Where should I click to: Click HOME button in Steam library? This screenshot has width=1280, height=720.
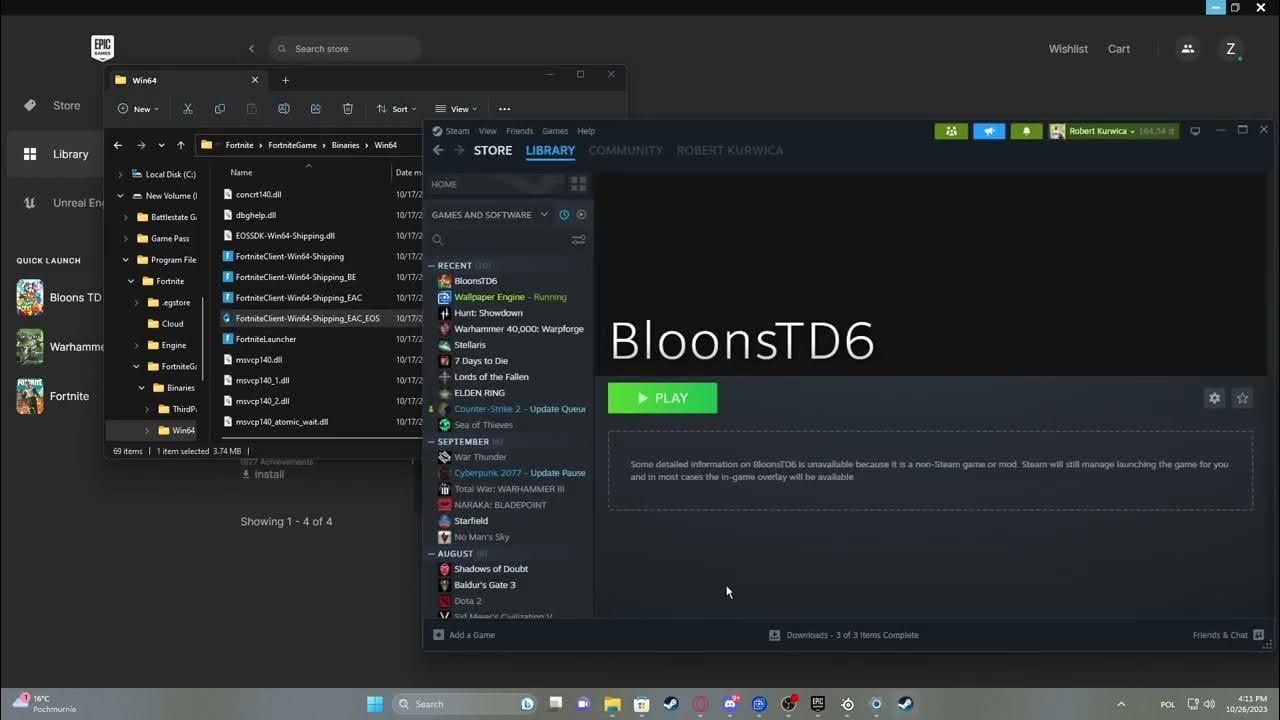tap(497, 184)
